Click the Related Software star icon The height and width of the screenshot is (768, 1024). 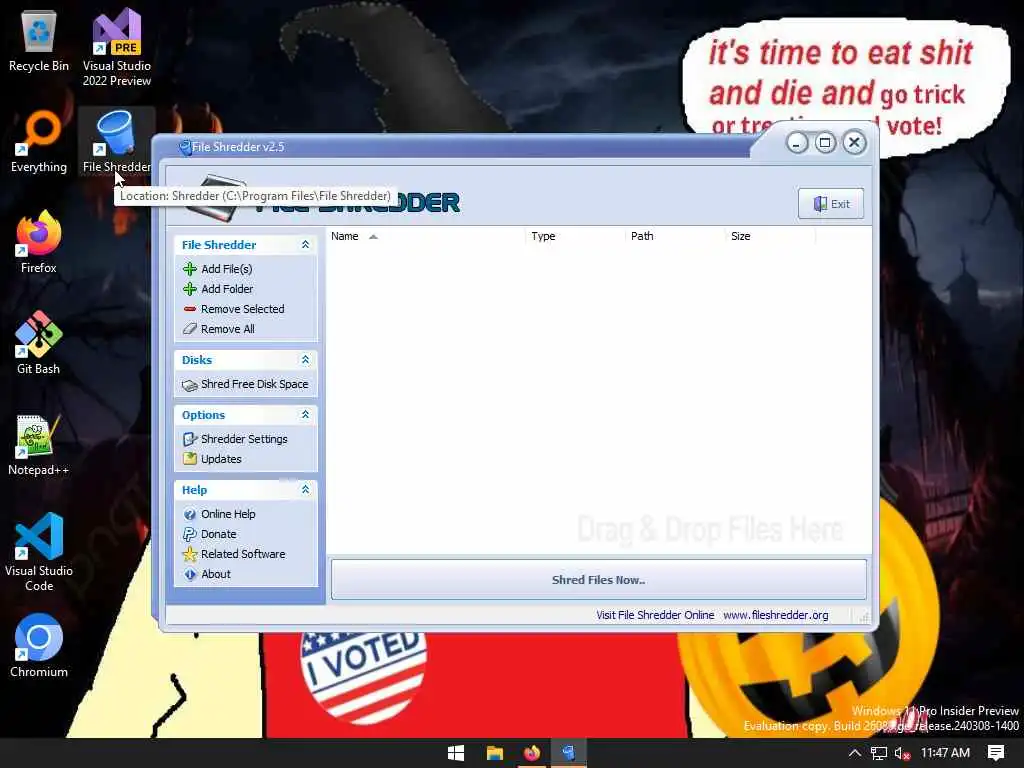[190, 554]
